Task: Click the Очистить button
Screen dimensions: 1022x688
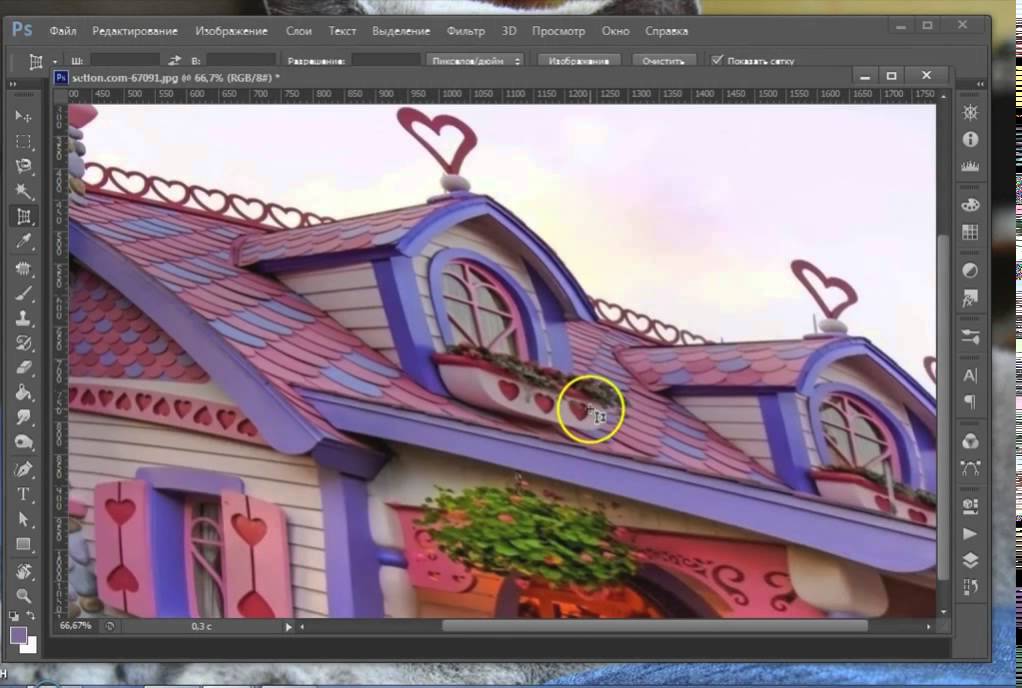Action: (x=664, y=61)
